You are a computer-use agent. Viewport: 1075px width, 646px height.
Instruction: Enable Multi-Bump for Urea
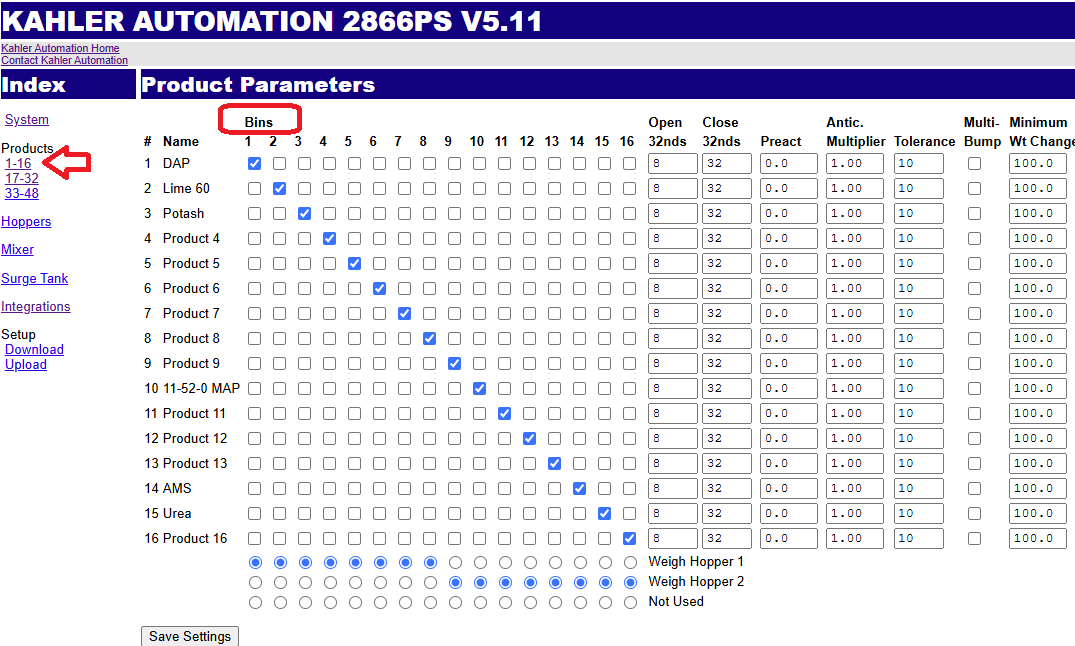tap(974, 514)
